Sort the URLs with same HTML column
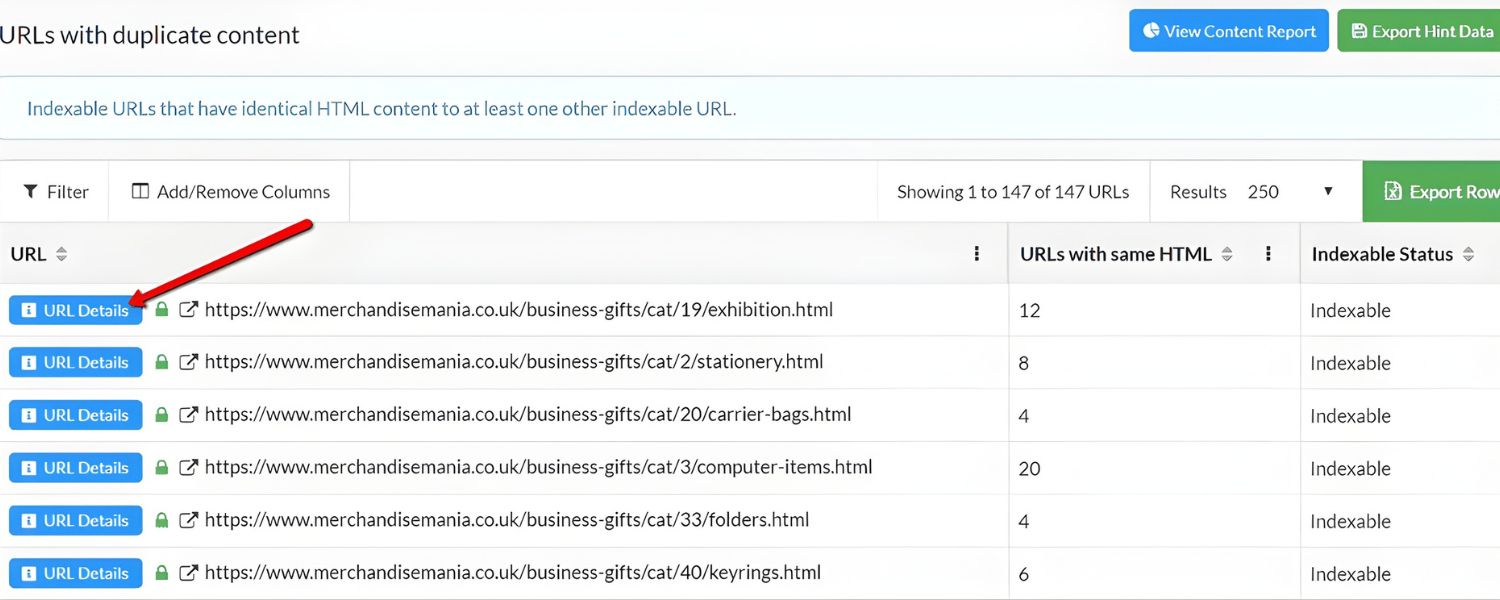The height and width of the screenshot is (600, 1500). coord(1228,254)
